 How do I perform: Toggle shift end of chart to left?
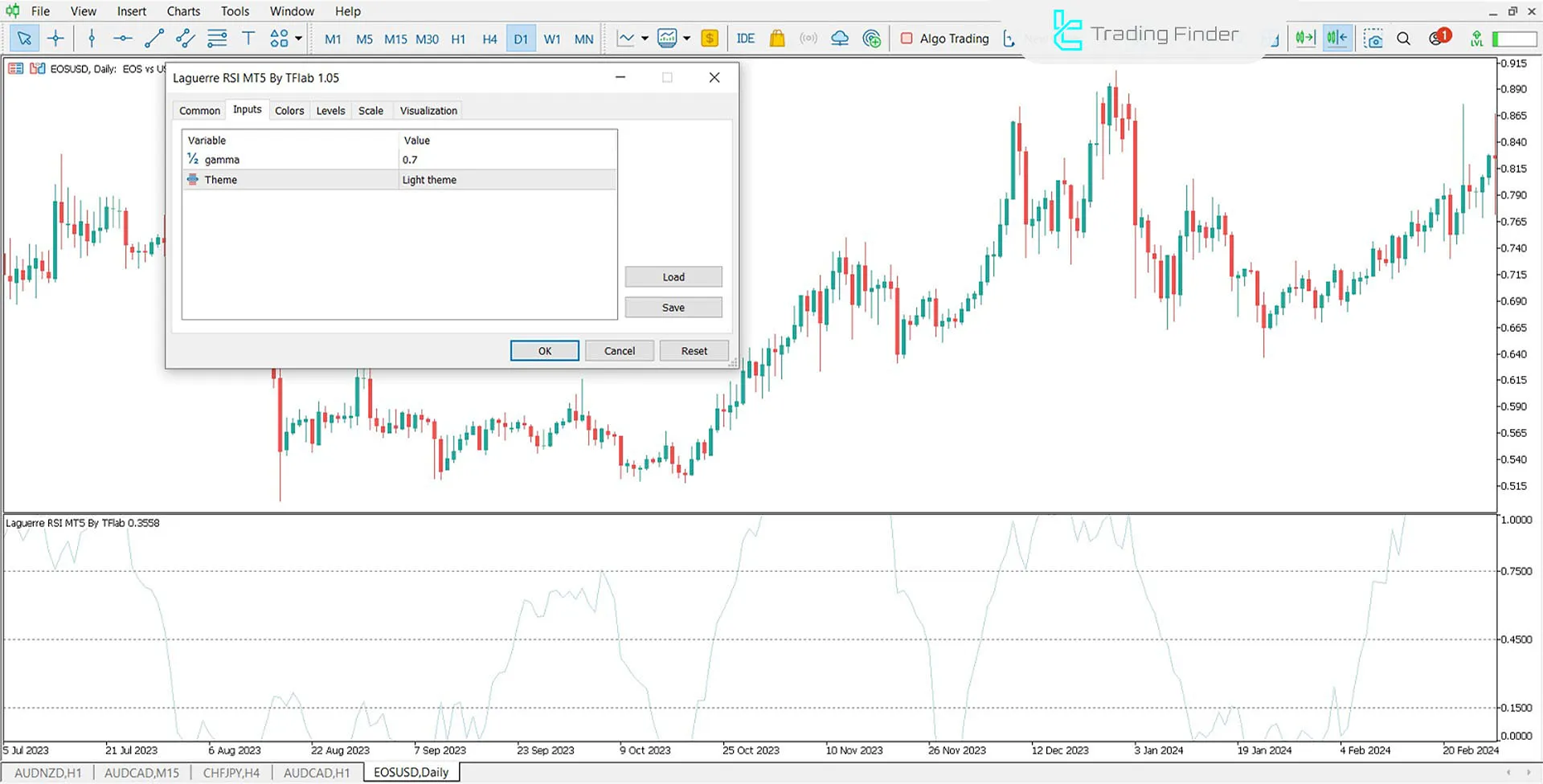click(x=1336, y=38)
